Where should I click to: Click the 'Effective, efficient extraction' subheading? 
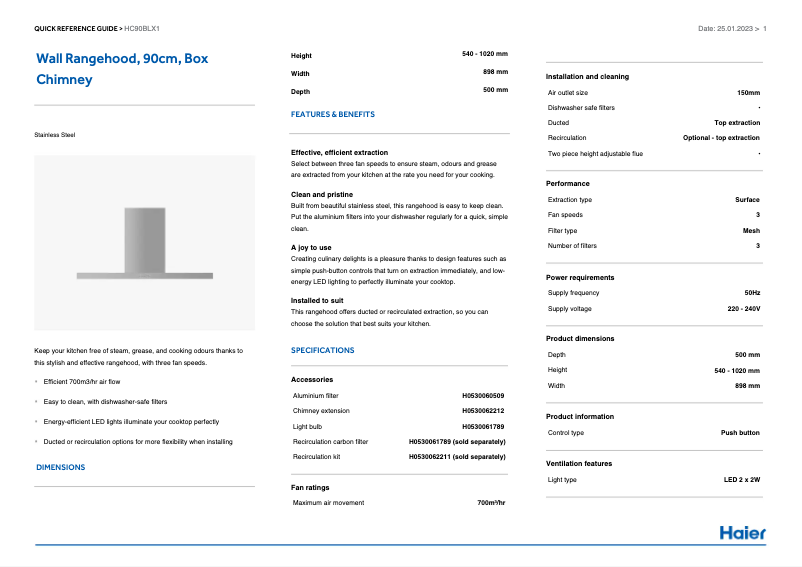(339, 152)
